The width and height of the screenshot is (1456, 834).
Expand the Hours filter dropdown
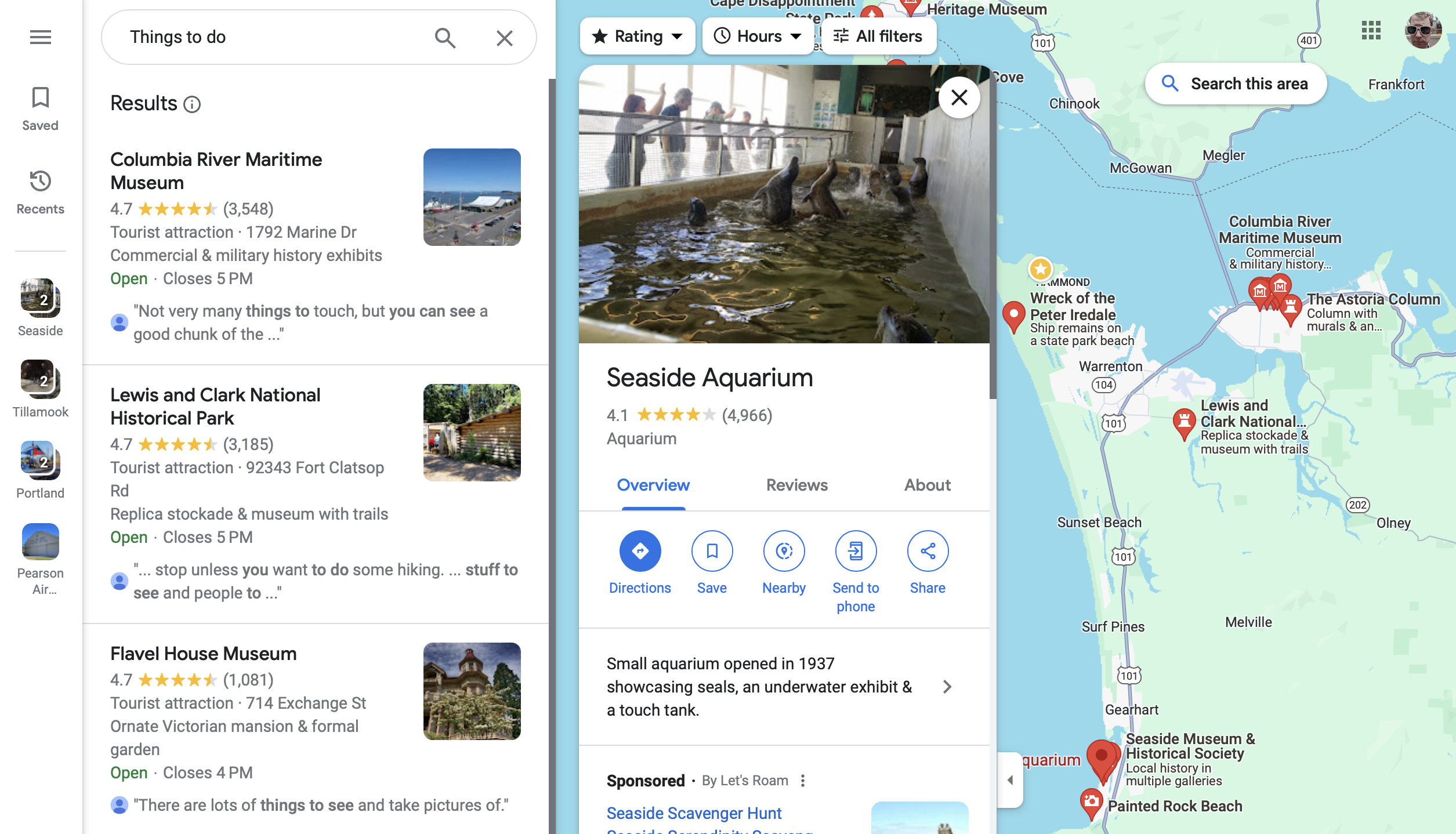[x=756, y=36]
